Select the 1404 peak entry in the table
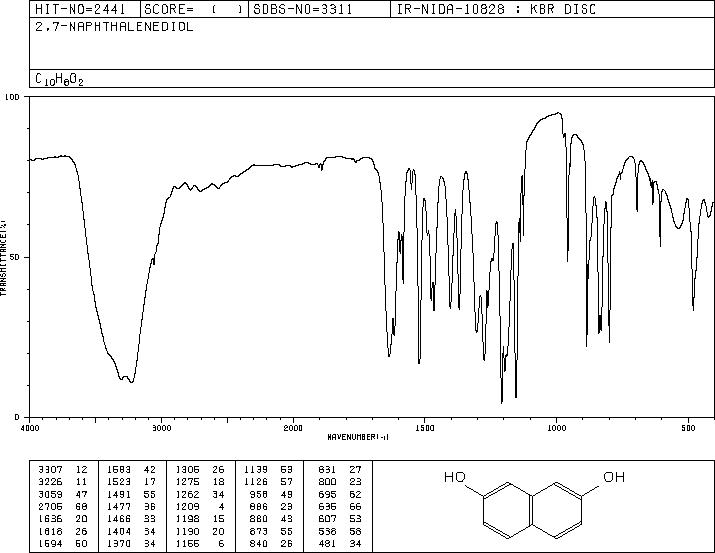Screen dimensions: 715x553 click(x=131, y=531)
